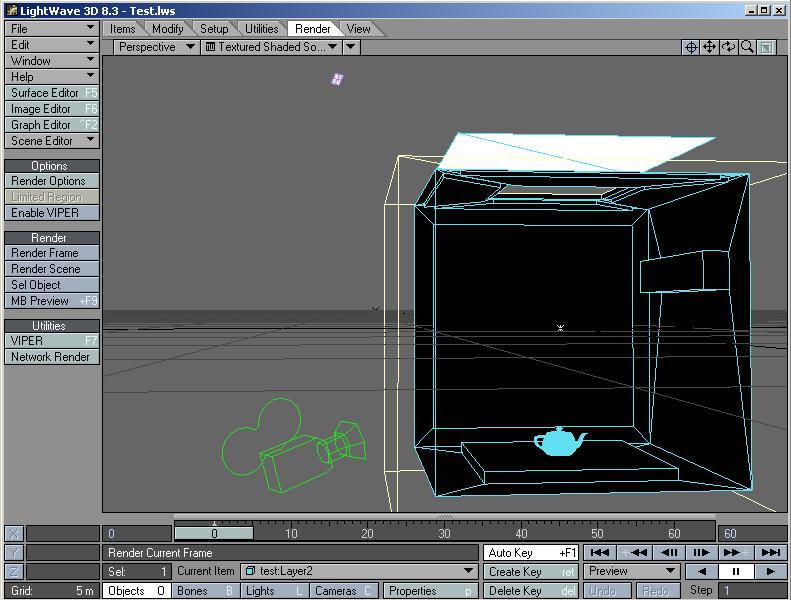Open item Properties panel
The image size is (791, 600).
point(431,590)
